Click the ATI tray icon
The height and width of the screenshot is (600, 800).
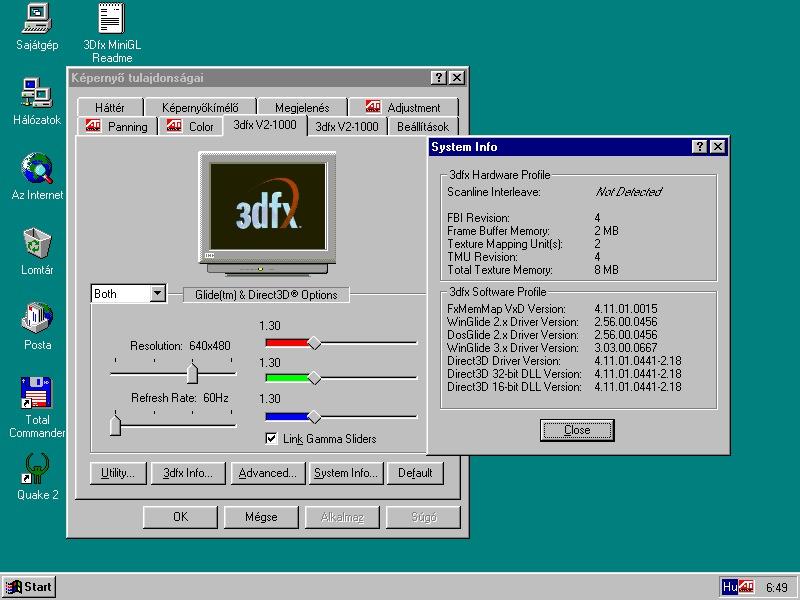(746, 587)
